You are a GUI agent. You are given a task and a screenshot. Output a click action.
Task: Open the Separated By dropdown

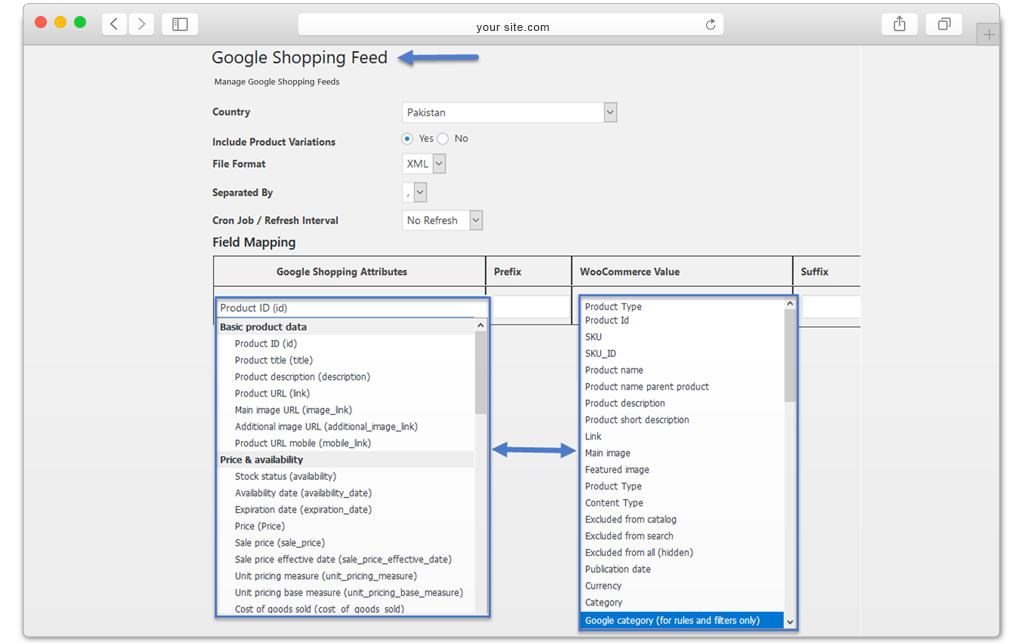click(x=415, y=193)
